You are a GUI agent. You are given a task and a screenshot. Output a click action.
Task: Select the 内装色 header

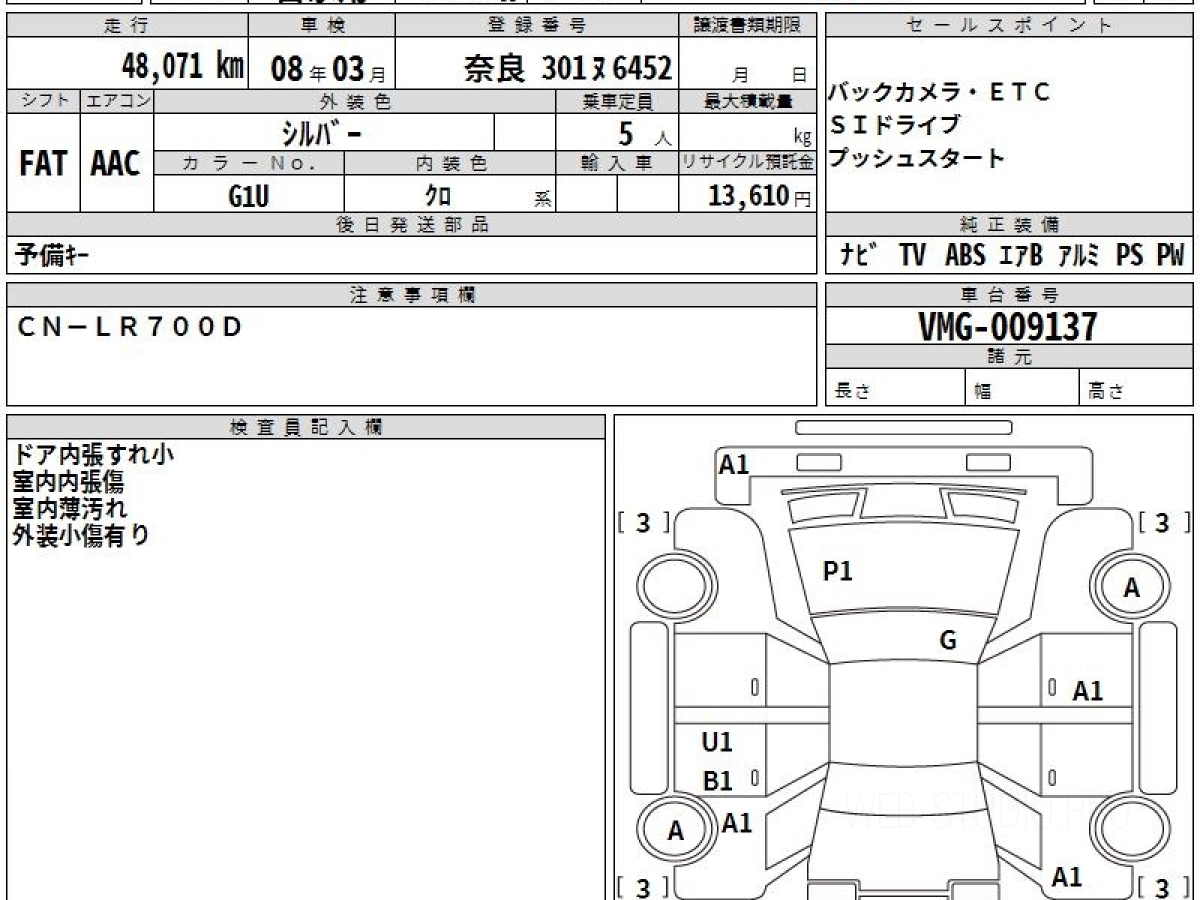[x=450, y=163]
